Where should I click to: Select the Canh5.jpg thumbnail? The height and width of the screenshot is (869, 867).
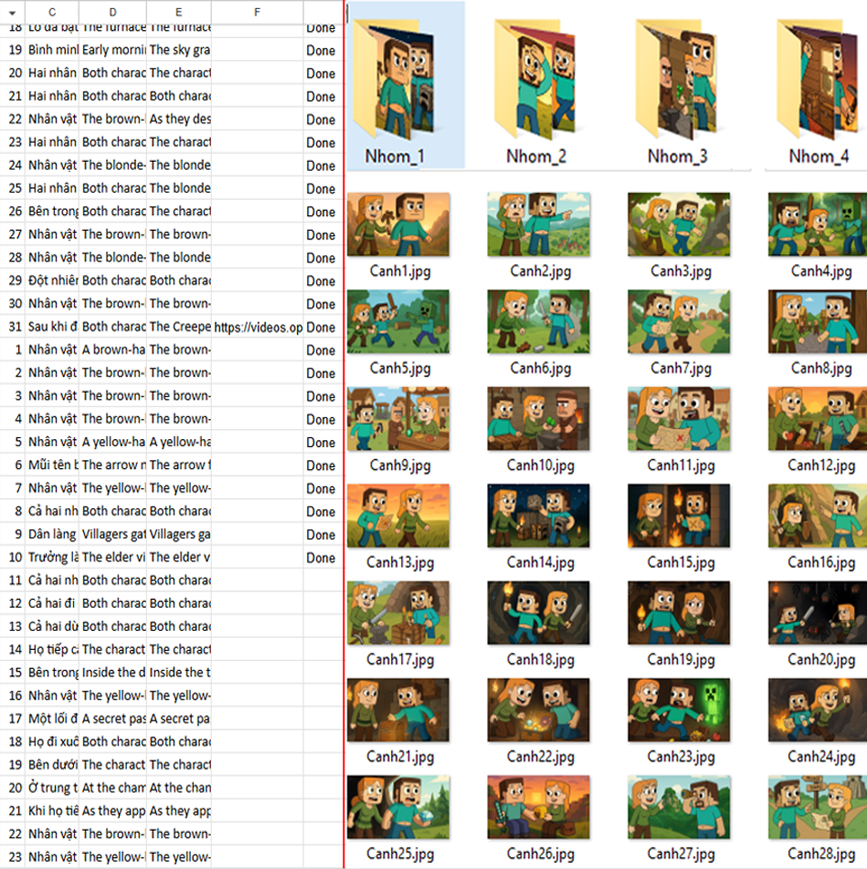[398, 321]
